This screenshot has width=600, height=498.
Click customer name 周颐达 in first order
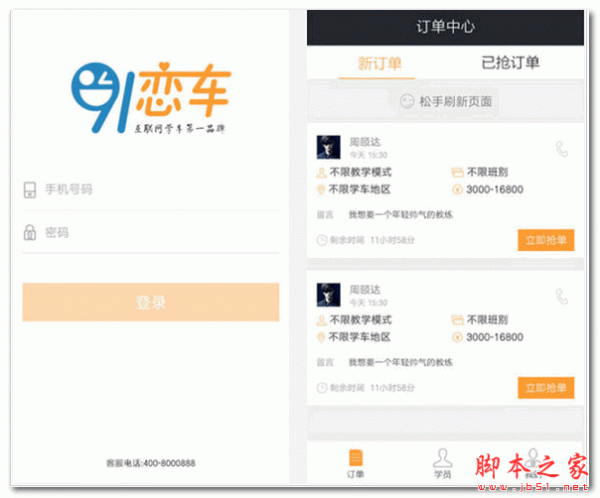click(x=365, y=142)
